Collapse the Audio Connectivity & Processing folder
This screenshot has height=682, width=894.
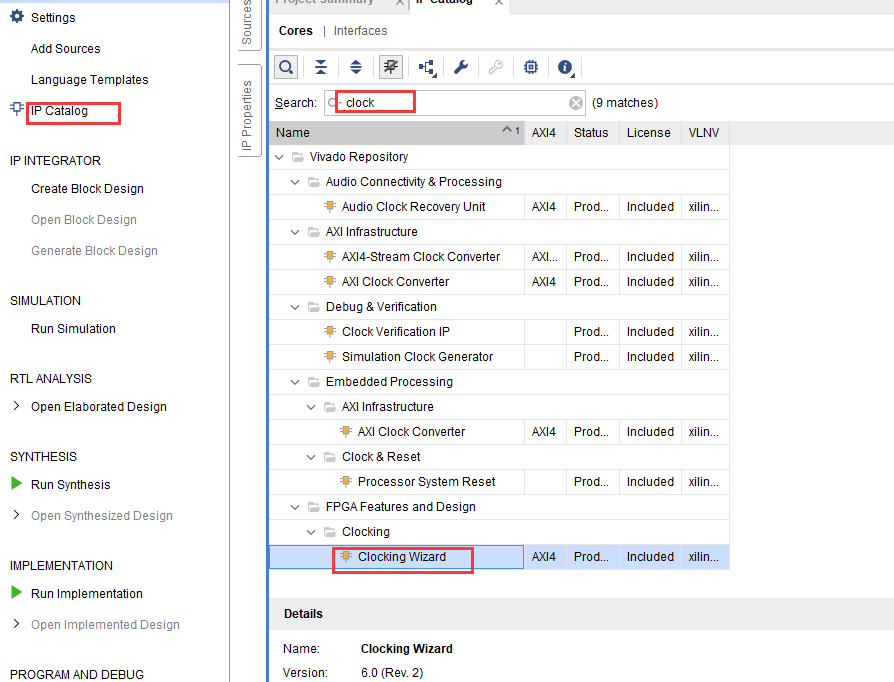pyautogui.click(x=295, y=182)
